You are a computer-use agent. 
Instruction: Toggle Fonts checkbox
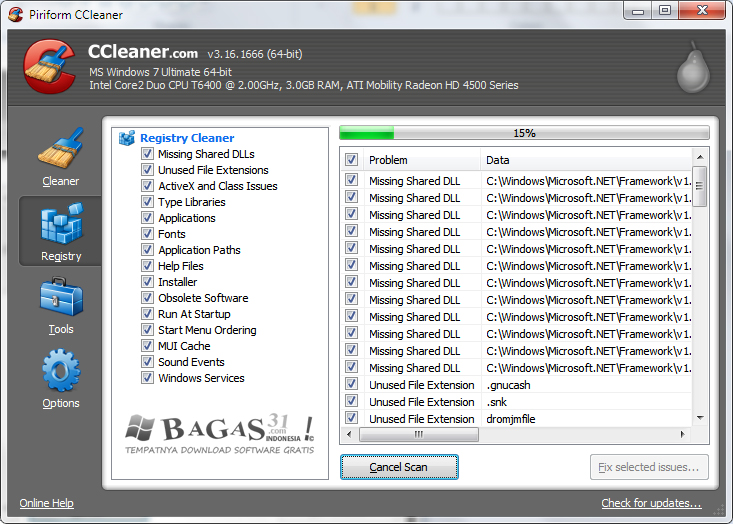point(147,234)
